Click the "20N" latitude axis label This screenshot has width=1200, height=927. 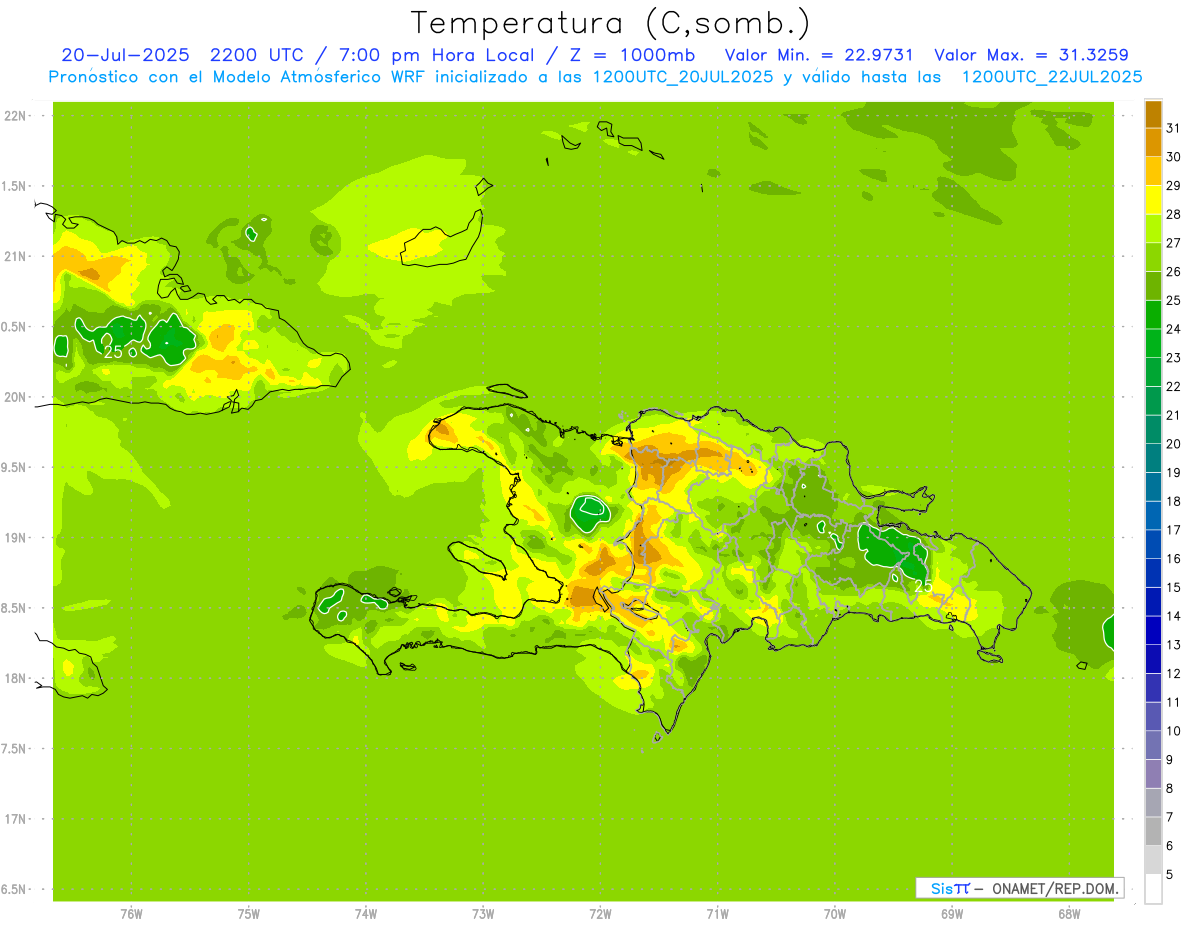point(15,397)
